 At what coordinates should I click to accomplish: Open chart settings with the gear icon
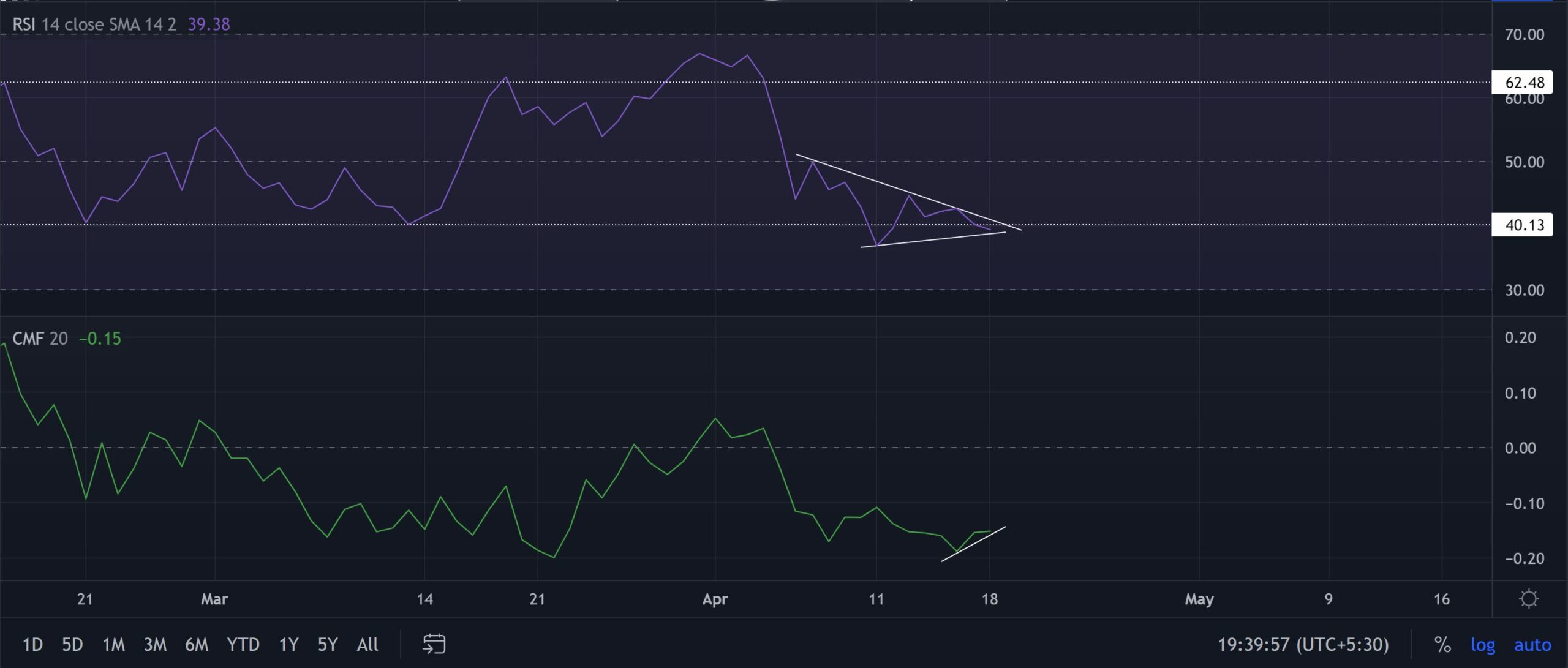pyautogui.click(x=1528, y=599)
